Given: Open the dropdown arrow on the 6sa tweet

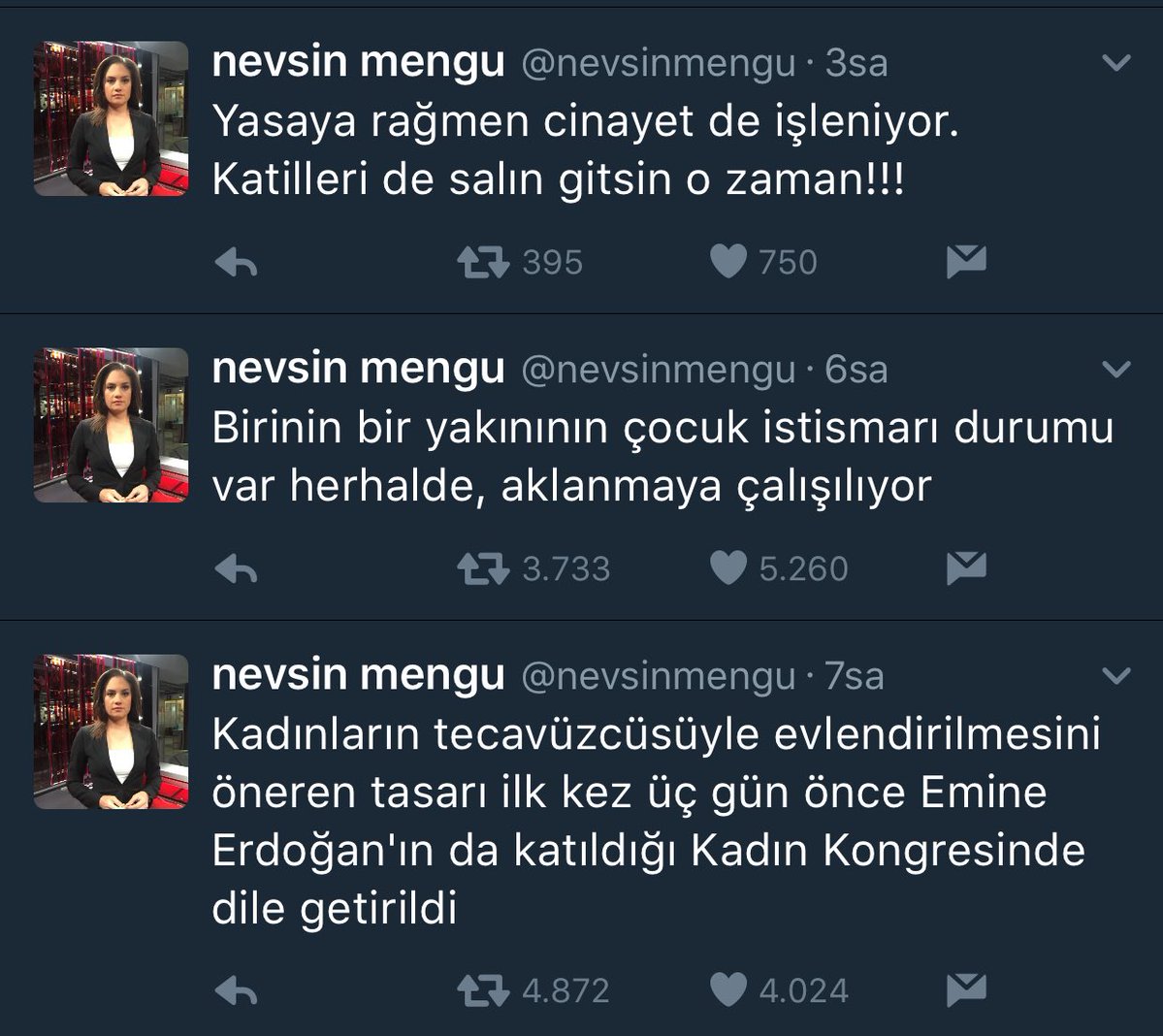Looking at the screenshot, I should (x=1116, y=370).
